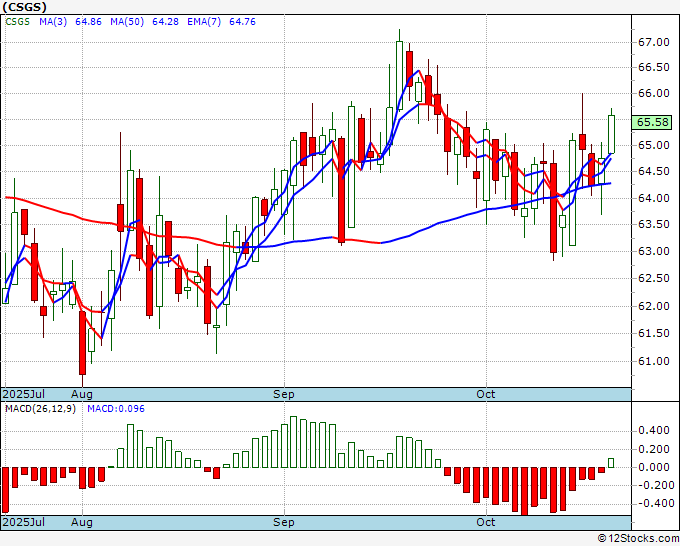Click the green 65.58 current price tag
The height and width of the screenshot is (546, 680).
pyautogui.click(x=652, y=122)
